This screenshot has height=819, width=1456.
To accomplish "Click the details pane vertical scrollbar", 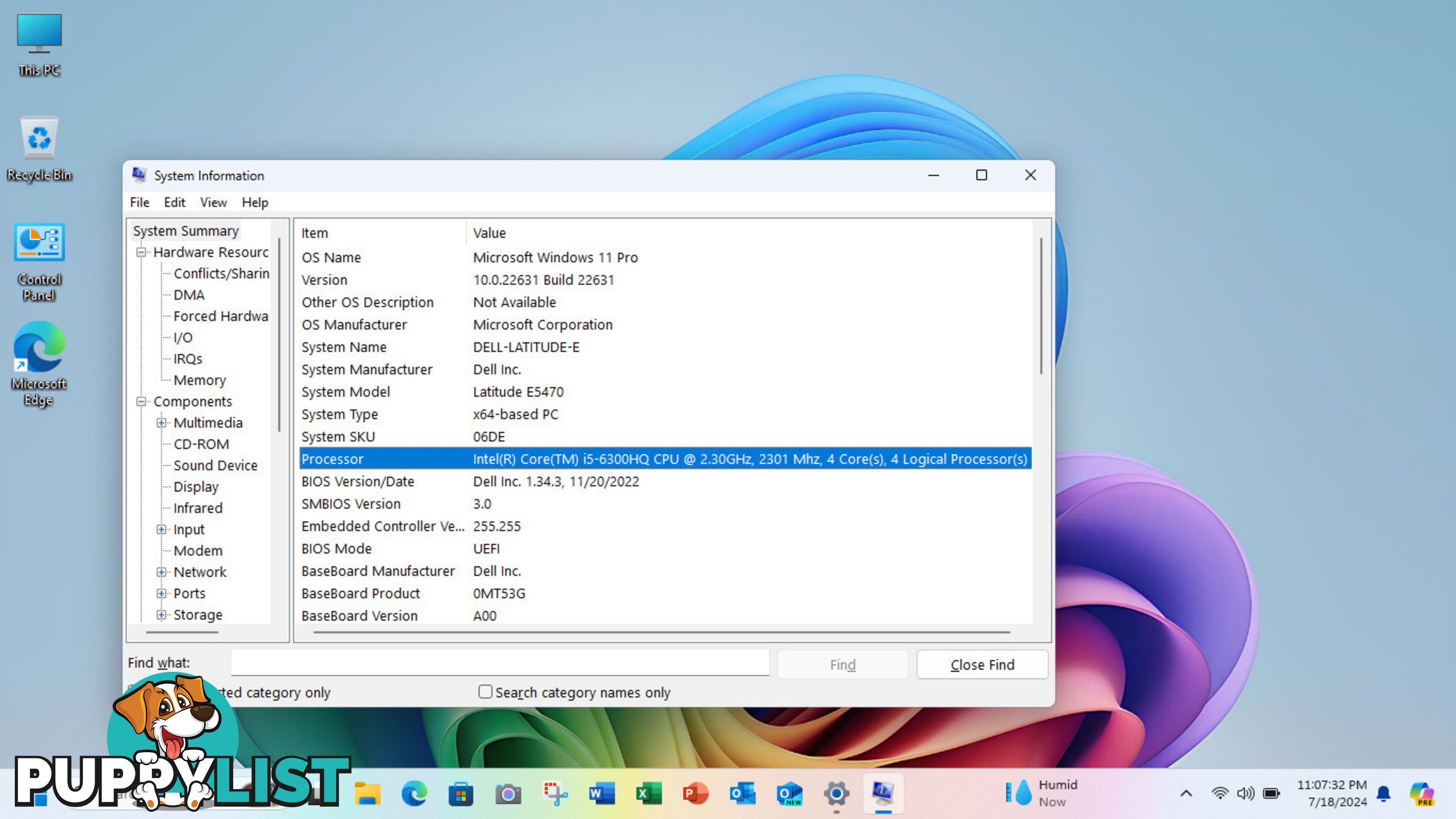I will [1041, 305].
